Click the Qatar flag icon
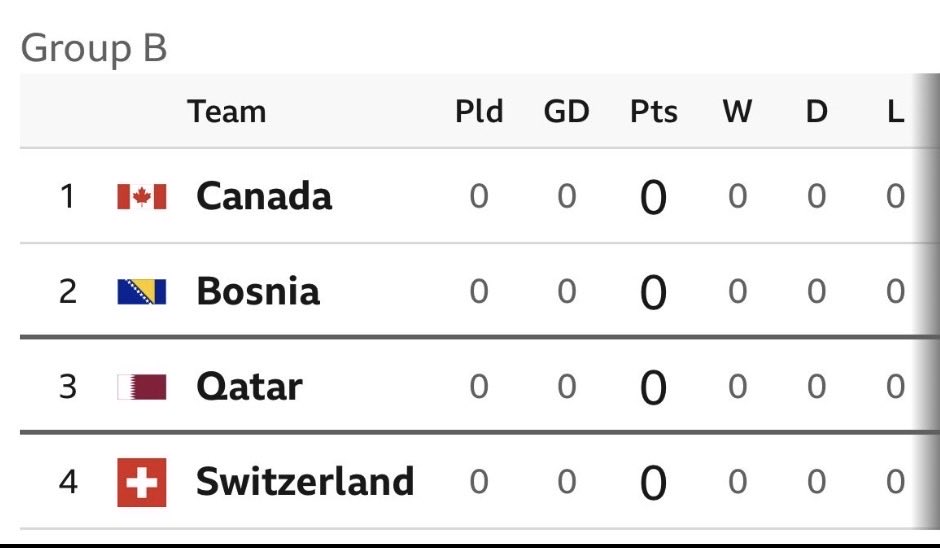Screen dimensions: 940x548 (141, 387)
